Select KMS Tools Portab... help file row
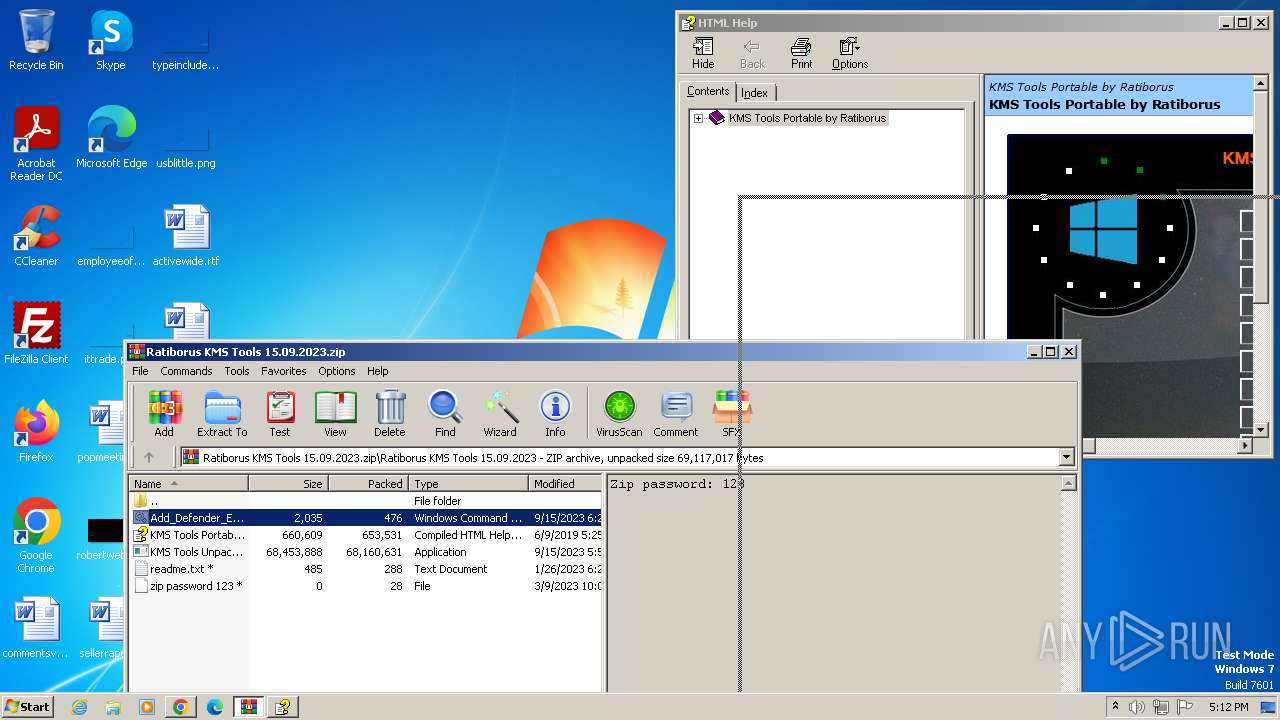This screenshot has height=720, width=1280. 366,535
